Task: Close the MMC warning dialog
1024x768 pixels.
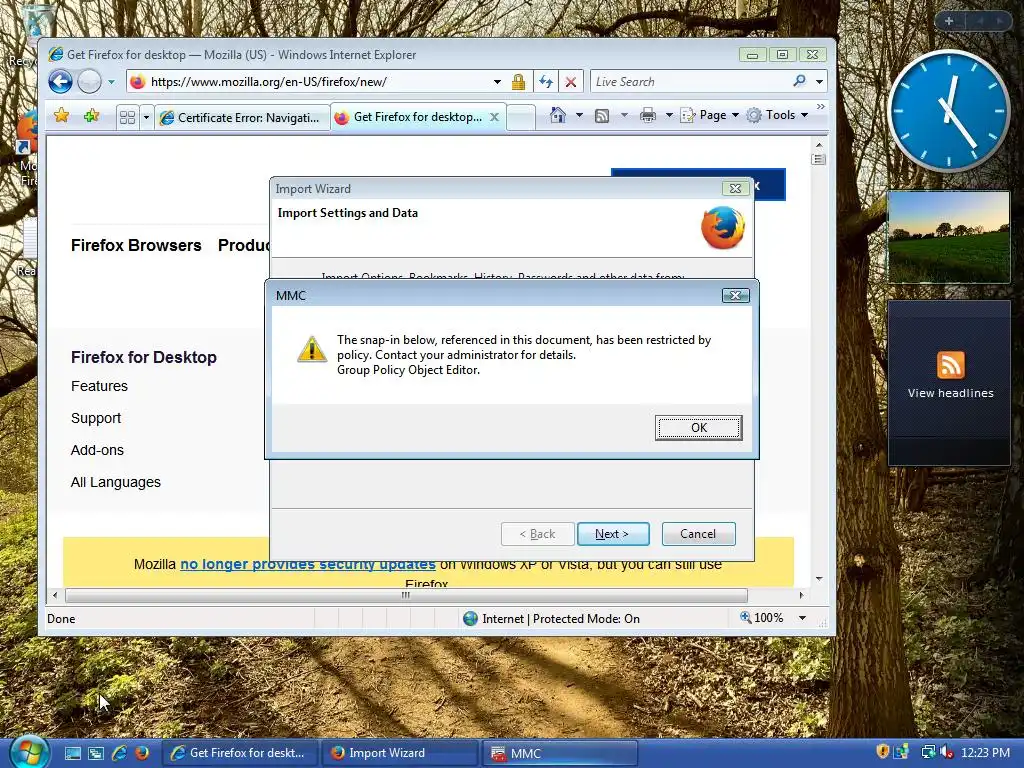Action: click(x=735, y=295)
